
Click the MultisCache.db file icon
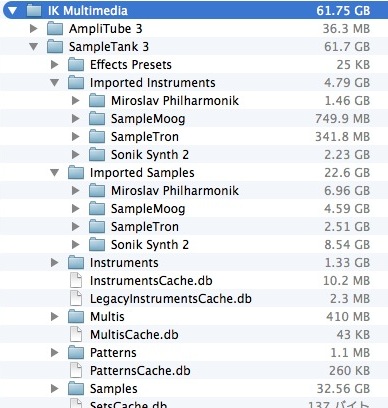click(x=76, y=335)
